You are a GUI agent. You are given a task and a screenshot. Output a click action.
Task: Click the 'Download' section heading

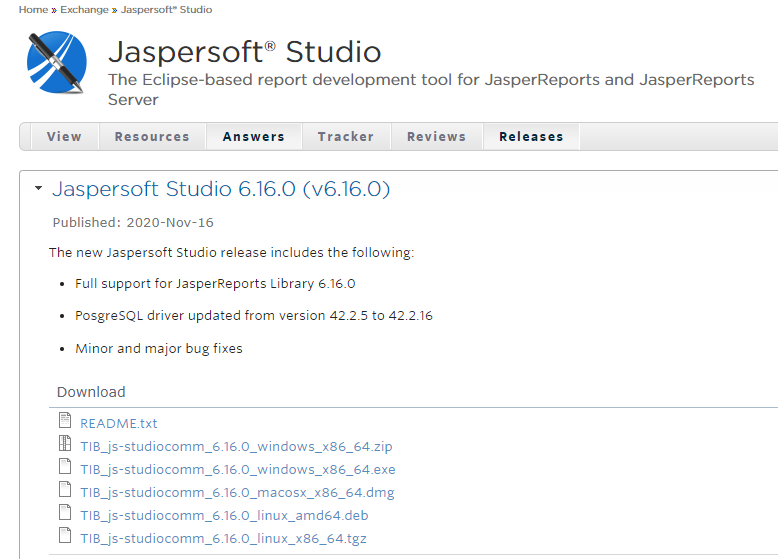pos(91,392)
